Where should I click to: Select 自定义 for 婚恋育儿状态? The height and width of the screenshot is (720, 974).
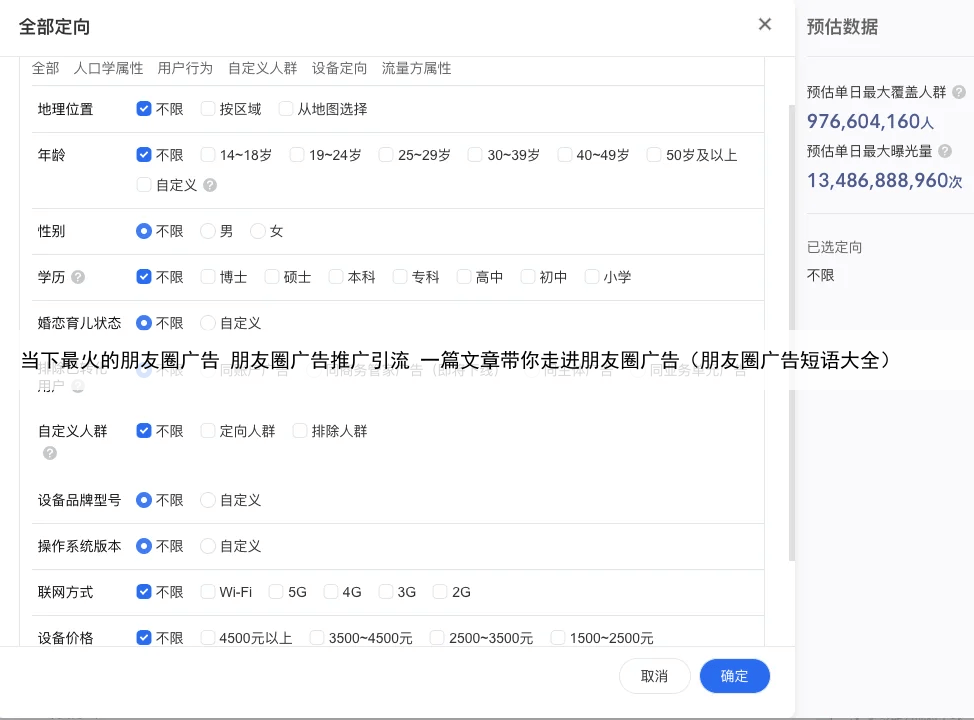coord(208,323)
